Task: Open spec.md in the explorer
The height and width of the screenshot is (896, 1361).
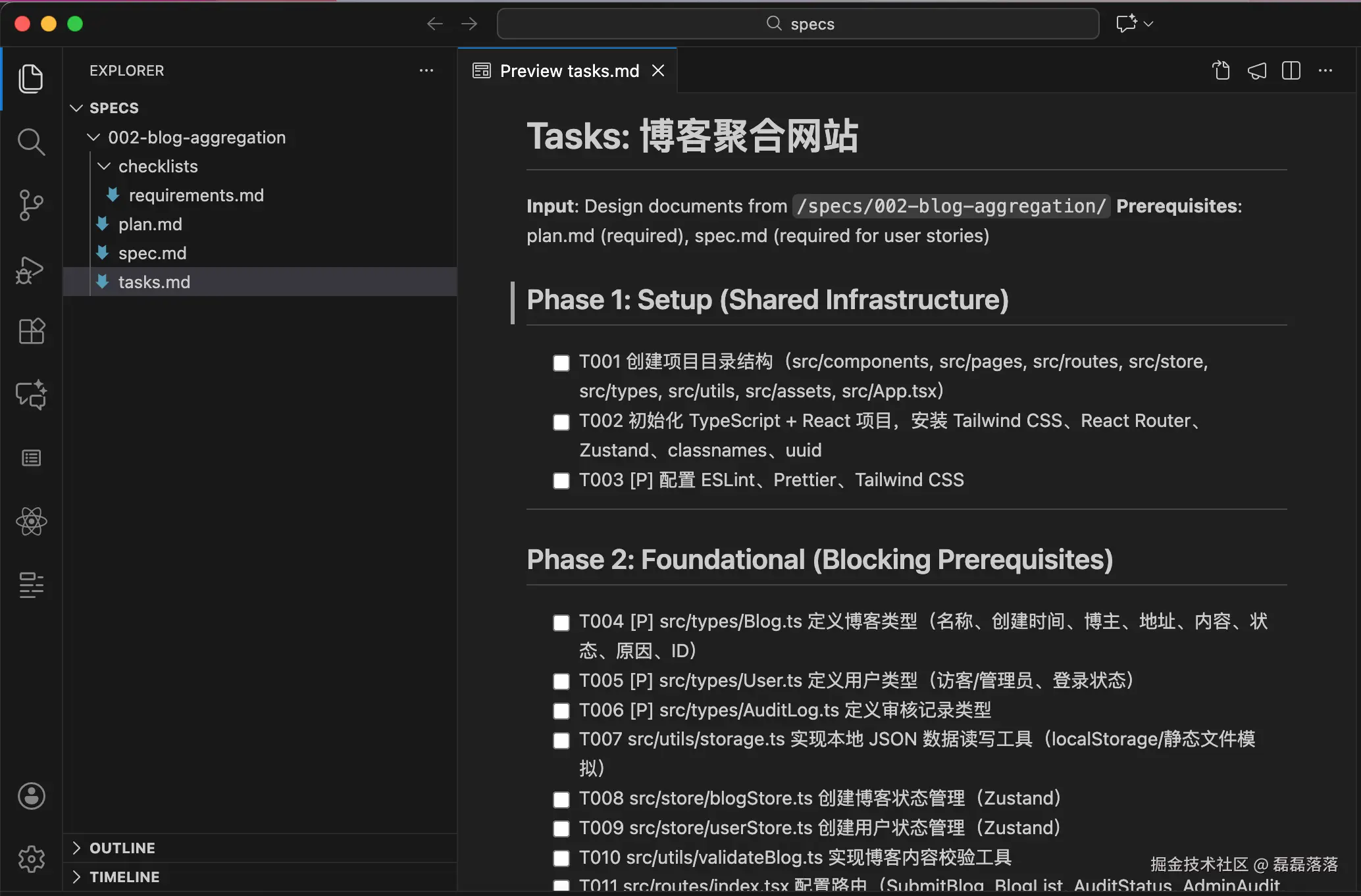Action: click(152, 253)
